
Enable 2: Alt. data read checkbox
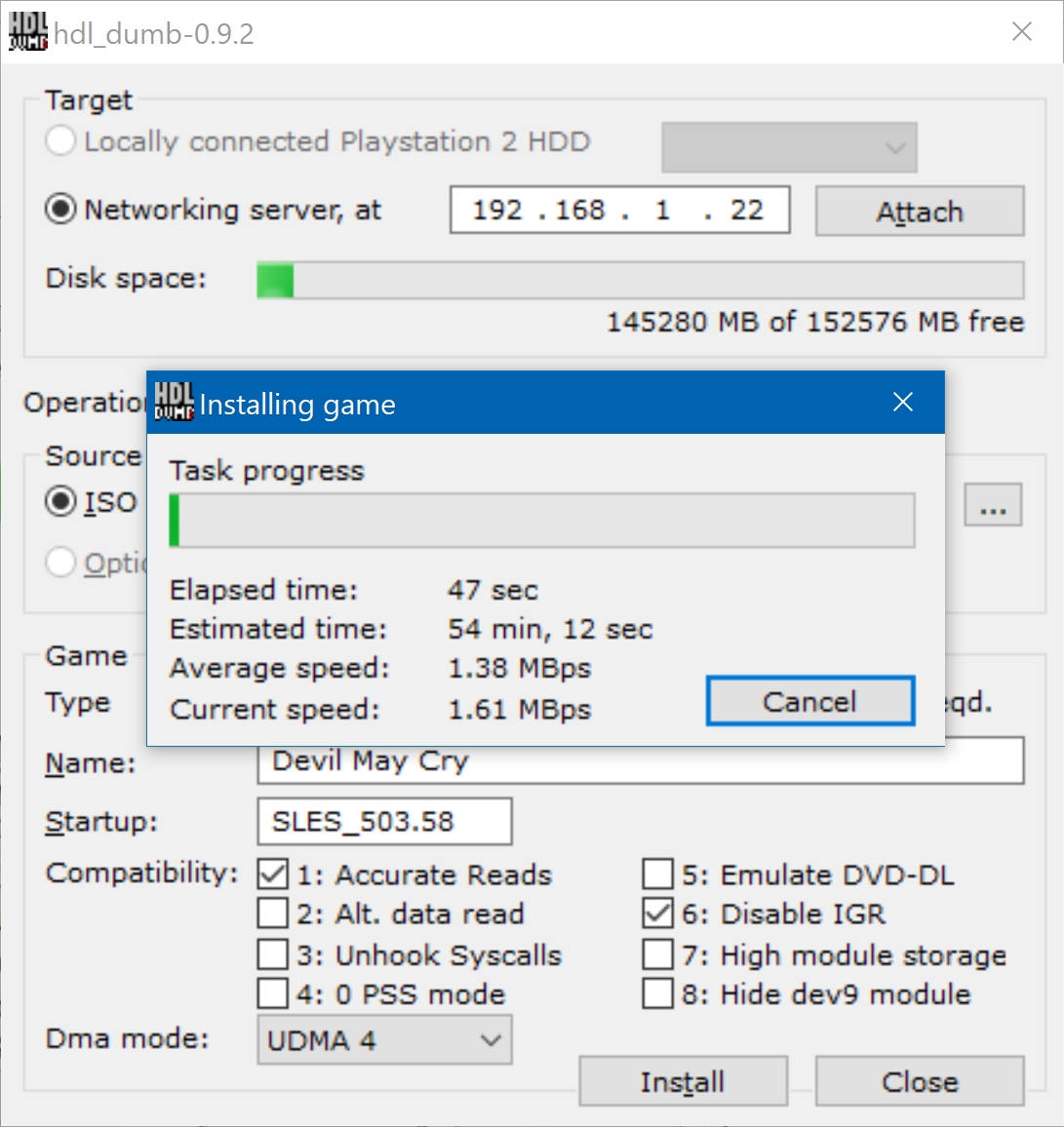pos(273,913)
